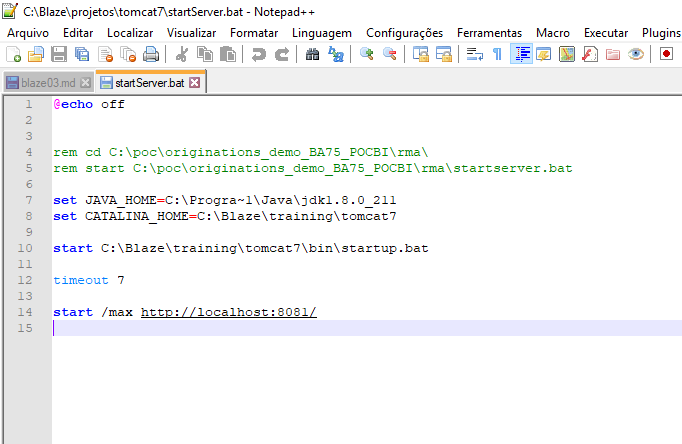Click line number 10 in margin
This screenshot has width=682, height=444.
pyautogui.click(x=25, y=248)
